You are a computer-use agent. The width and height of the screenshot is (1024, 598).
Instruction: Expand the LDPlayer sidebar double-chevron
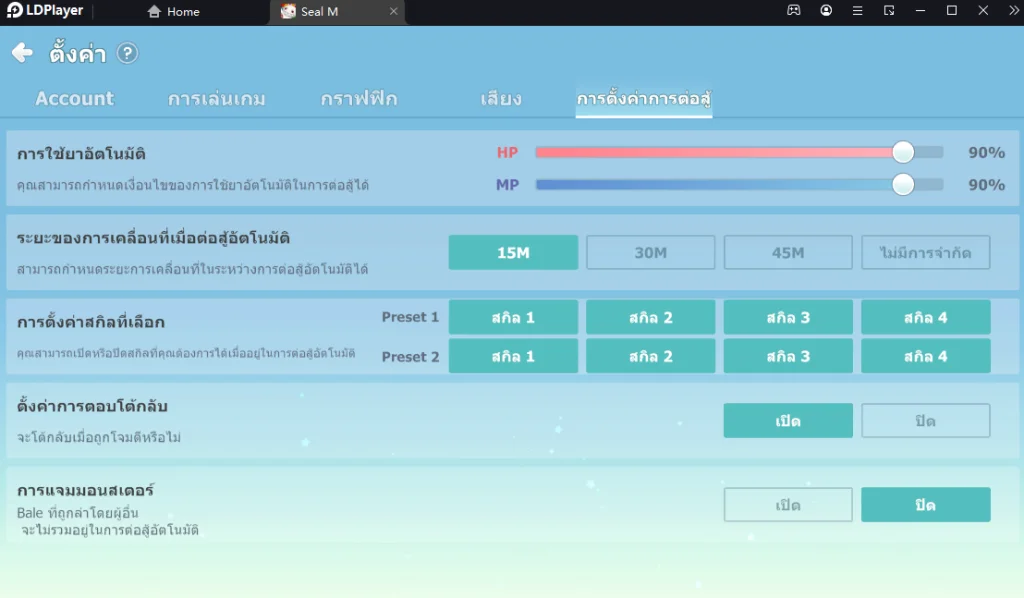[1014, 10]
